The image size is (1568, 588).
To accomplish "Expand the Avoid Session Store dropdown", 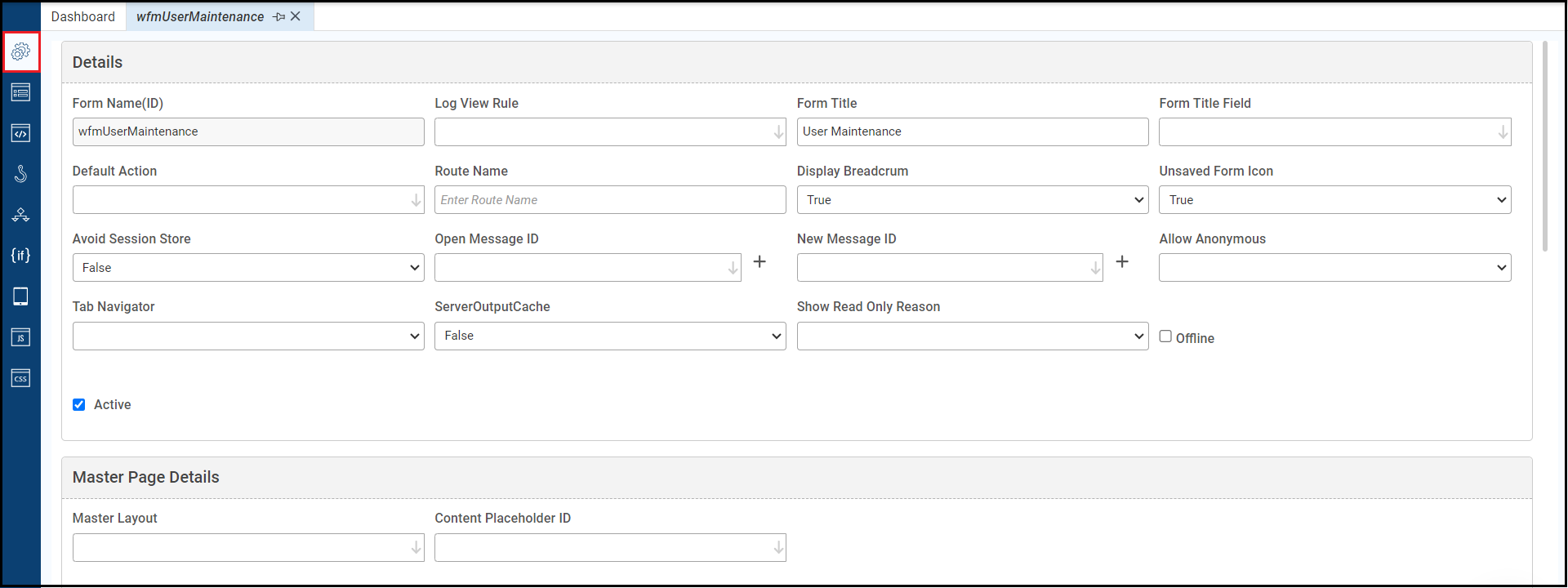I will pos(248,268).
